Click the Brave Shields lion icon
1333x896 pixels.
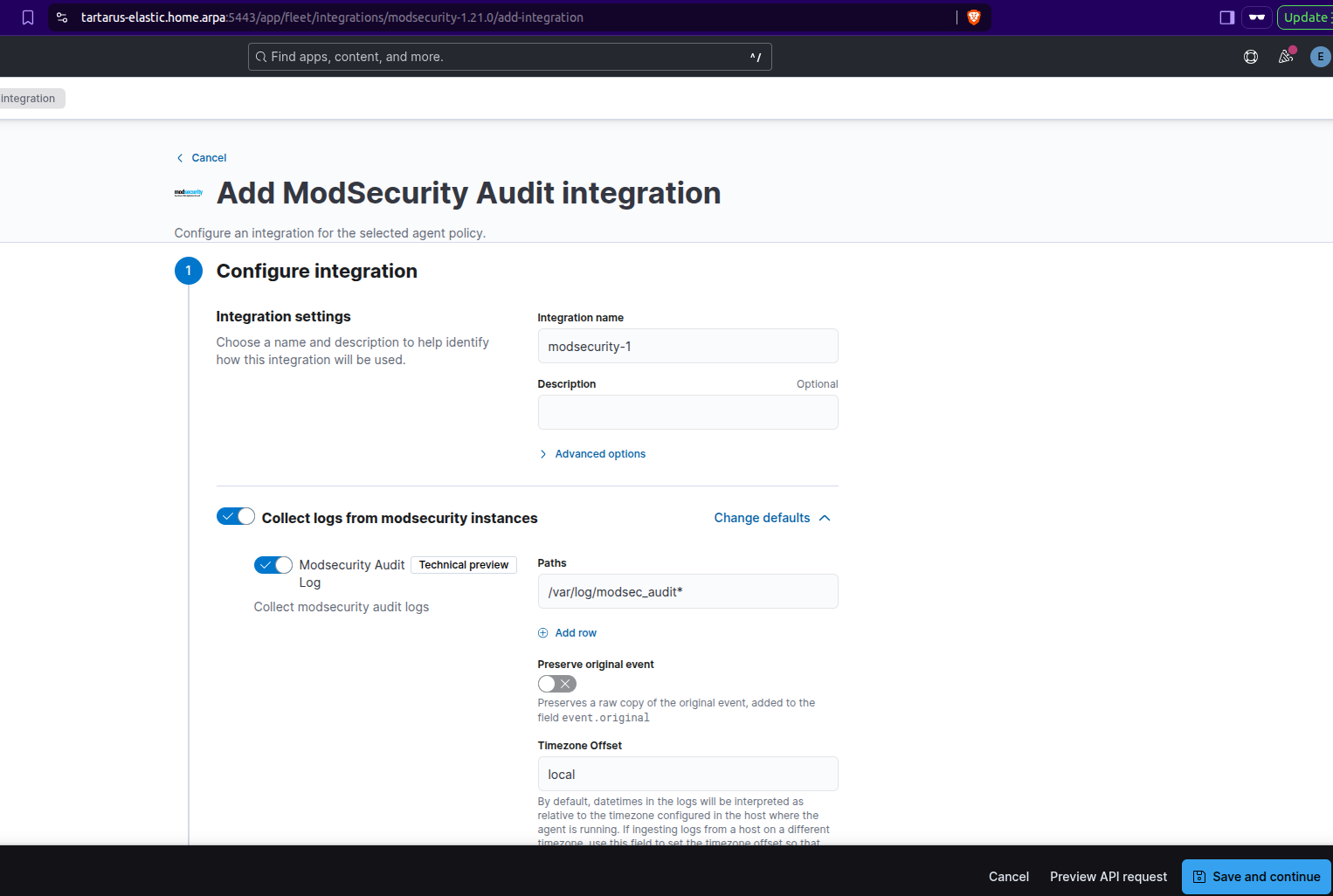click(974, 17)
